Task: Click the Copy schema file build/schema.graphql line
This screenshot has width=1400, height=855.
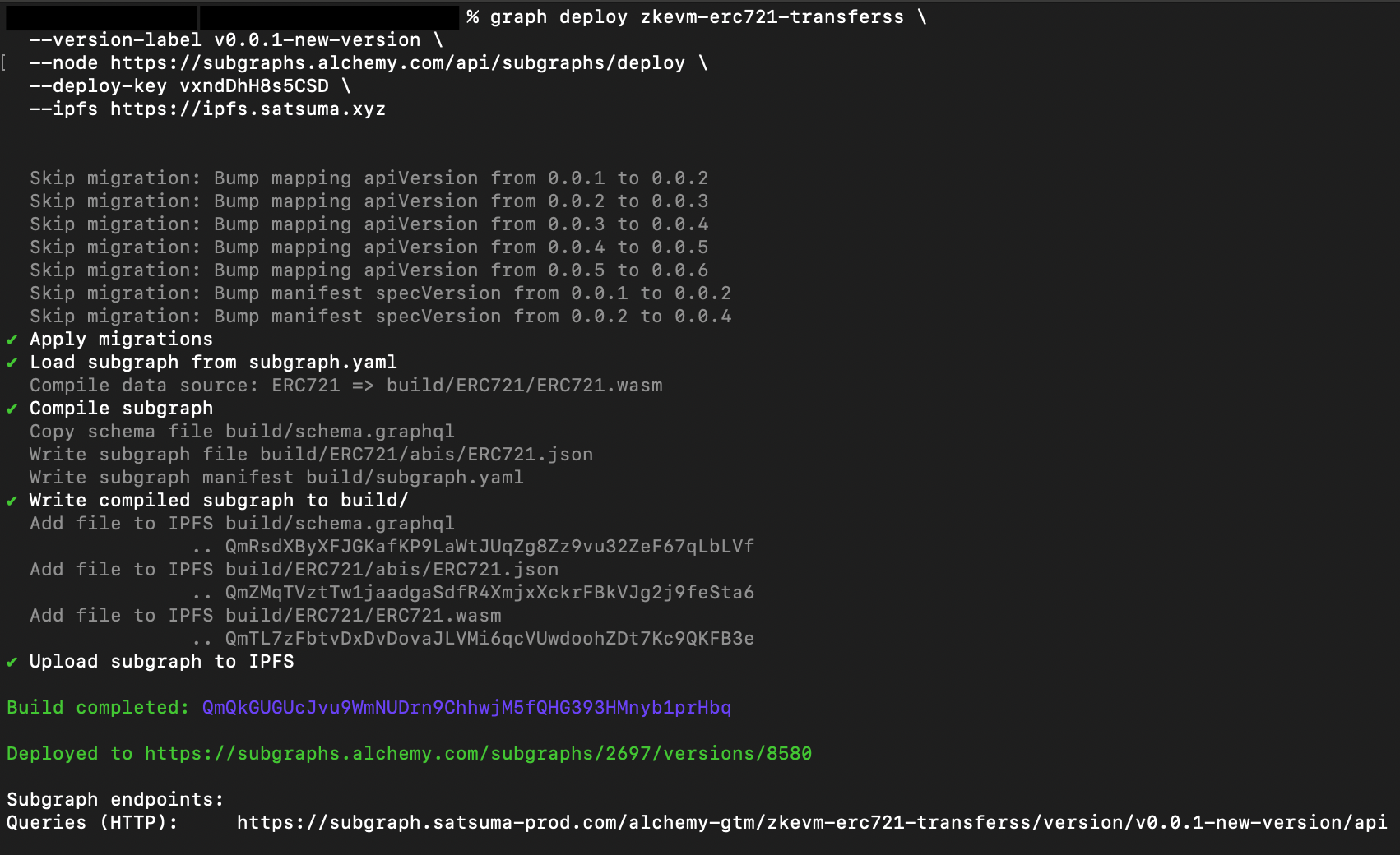Action: pyautogui.click(x=242, y=432)
